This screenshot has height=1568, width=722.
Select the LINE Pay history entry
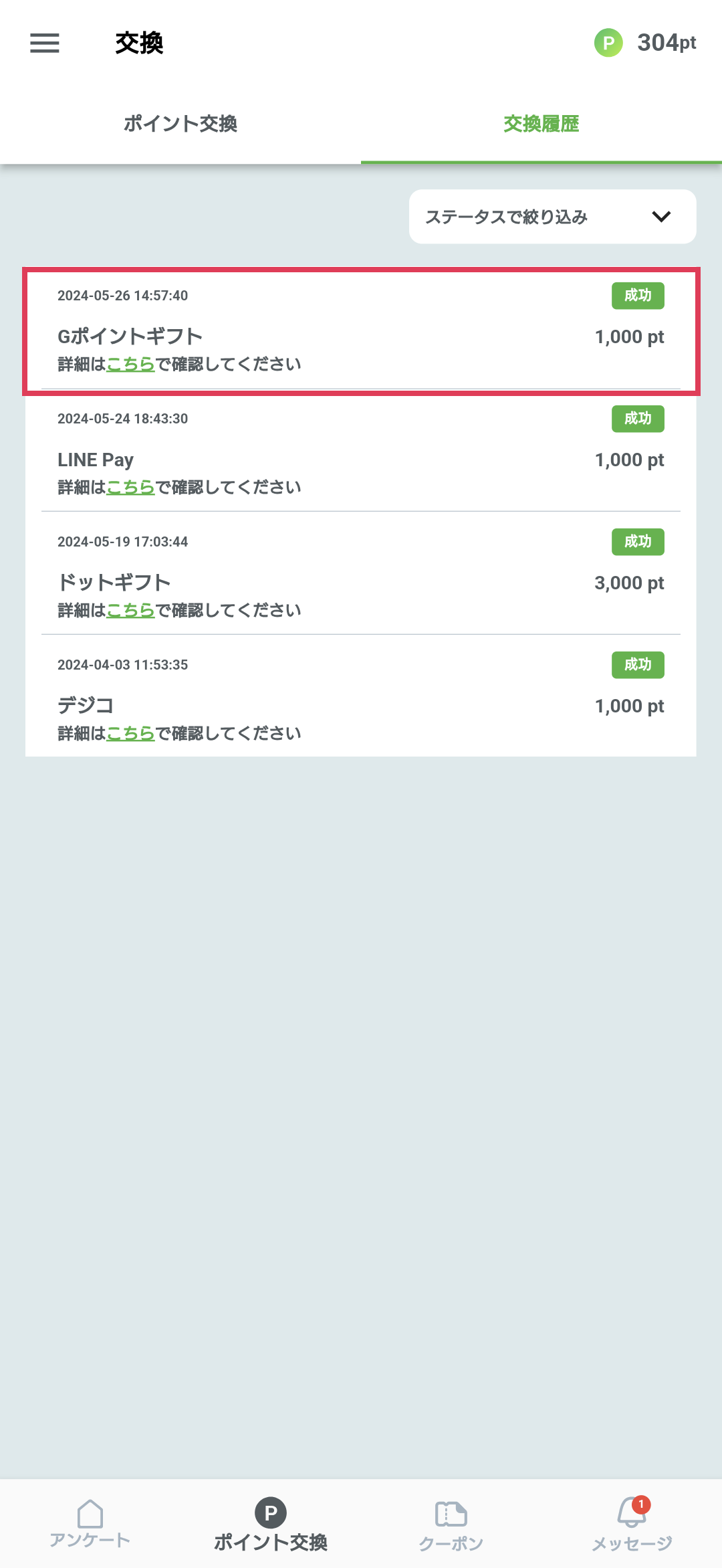coord(361,454)
